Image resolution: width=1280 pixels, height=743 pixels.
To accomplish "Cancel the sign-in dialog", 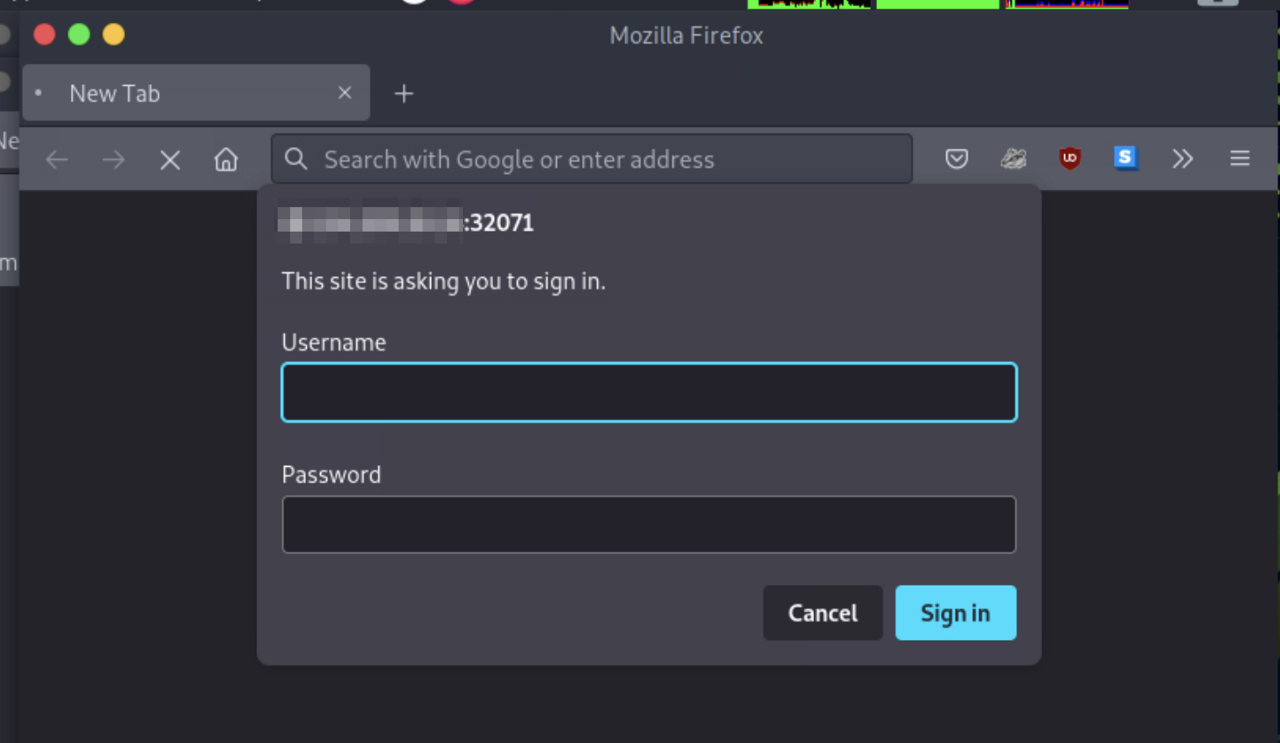I will coord(822,612).
